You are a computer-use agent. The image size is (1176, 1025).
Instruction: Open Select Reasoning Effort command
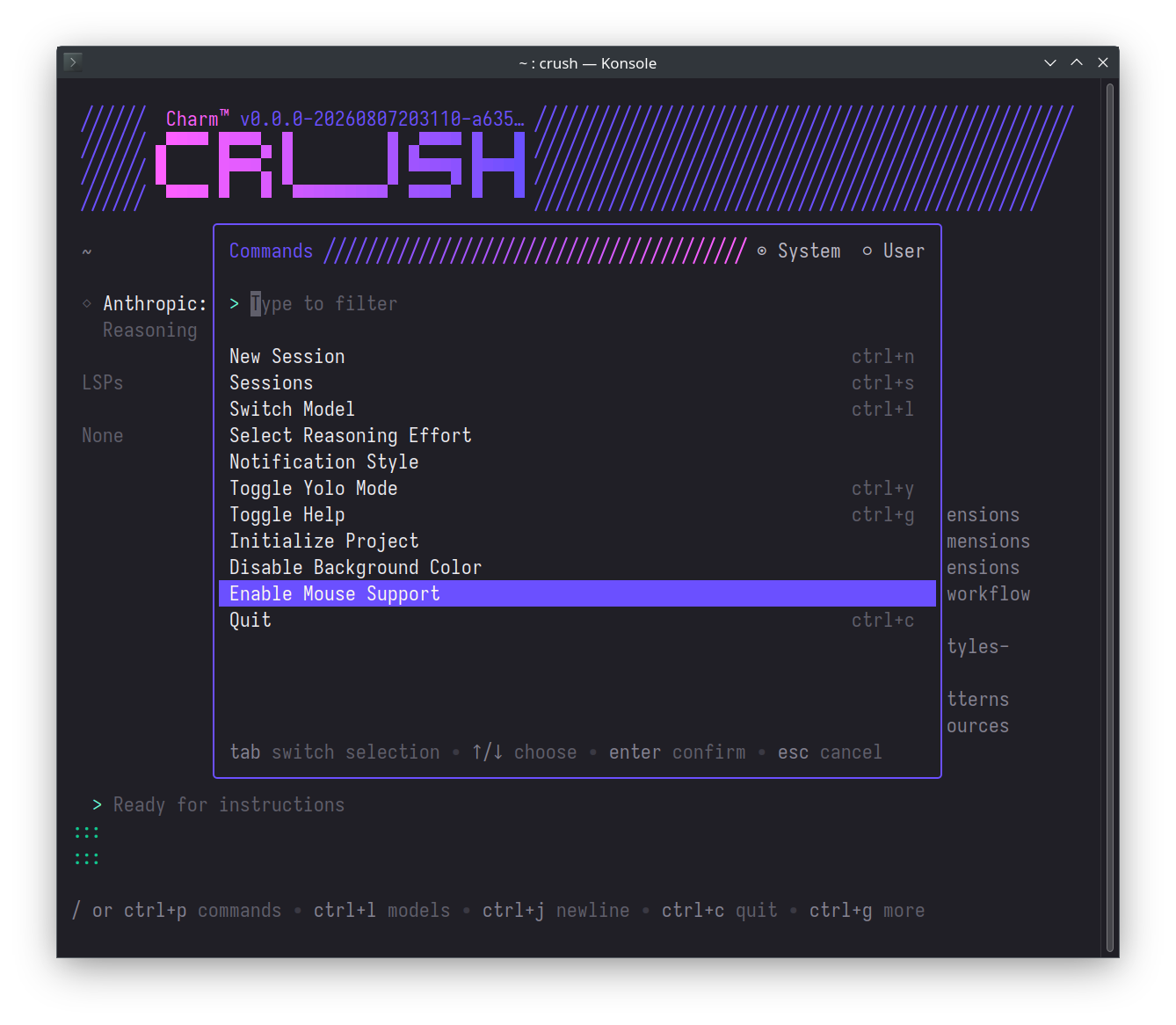[x=577, y=436]
